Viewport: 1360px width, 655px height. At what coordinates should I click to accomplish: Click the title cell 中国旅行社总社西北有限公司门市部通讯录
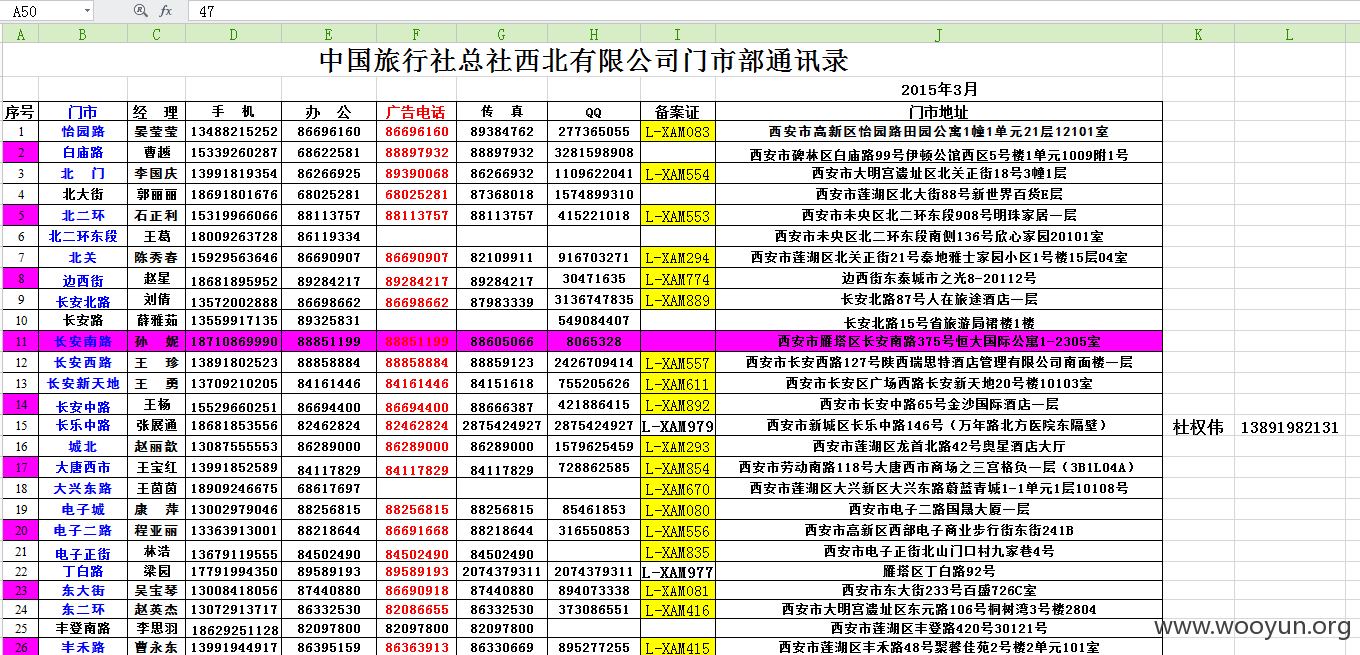click(583, 60)
